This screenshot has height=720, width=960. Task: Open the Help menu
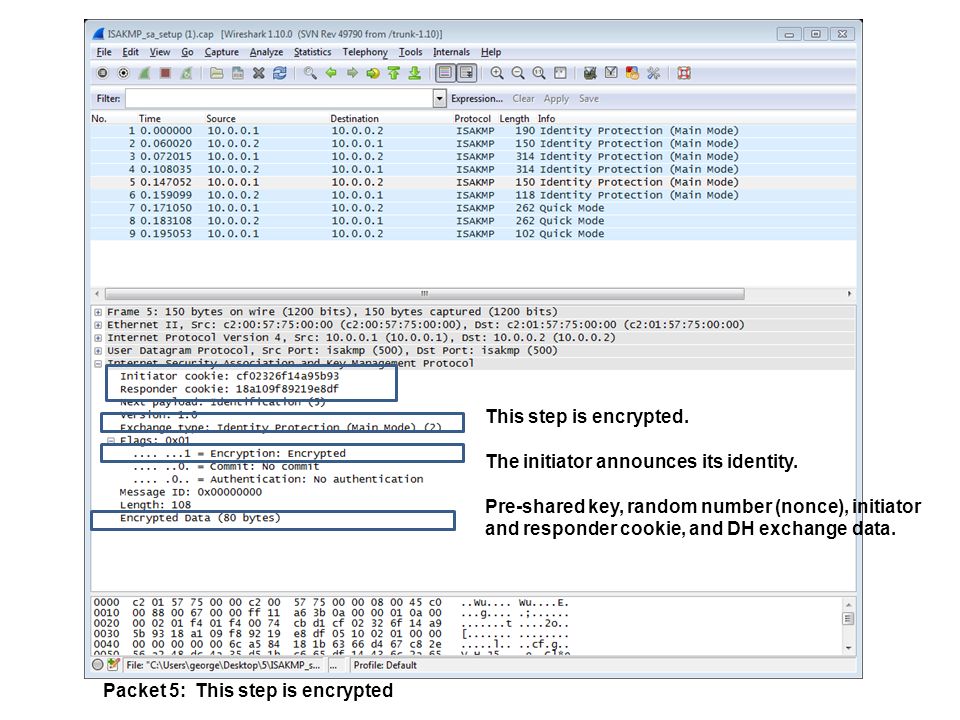[x=490, y=52]
